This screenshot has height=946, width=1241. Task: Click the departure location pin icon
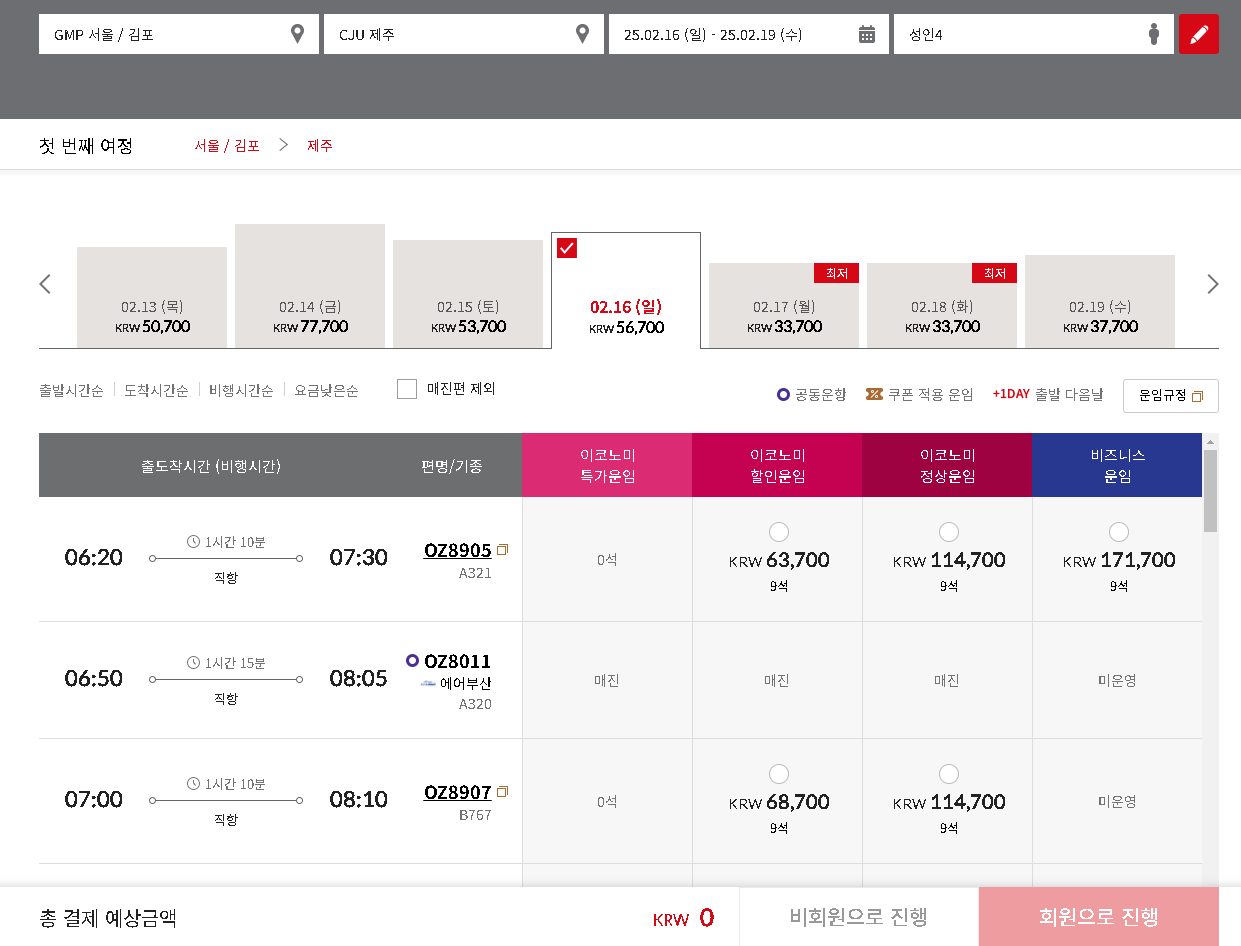[x=296, y=33]
